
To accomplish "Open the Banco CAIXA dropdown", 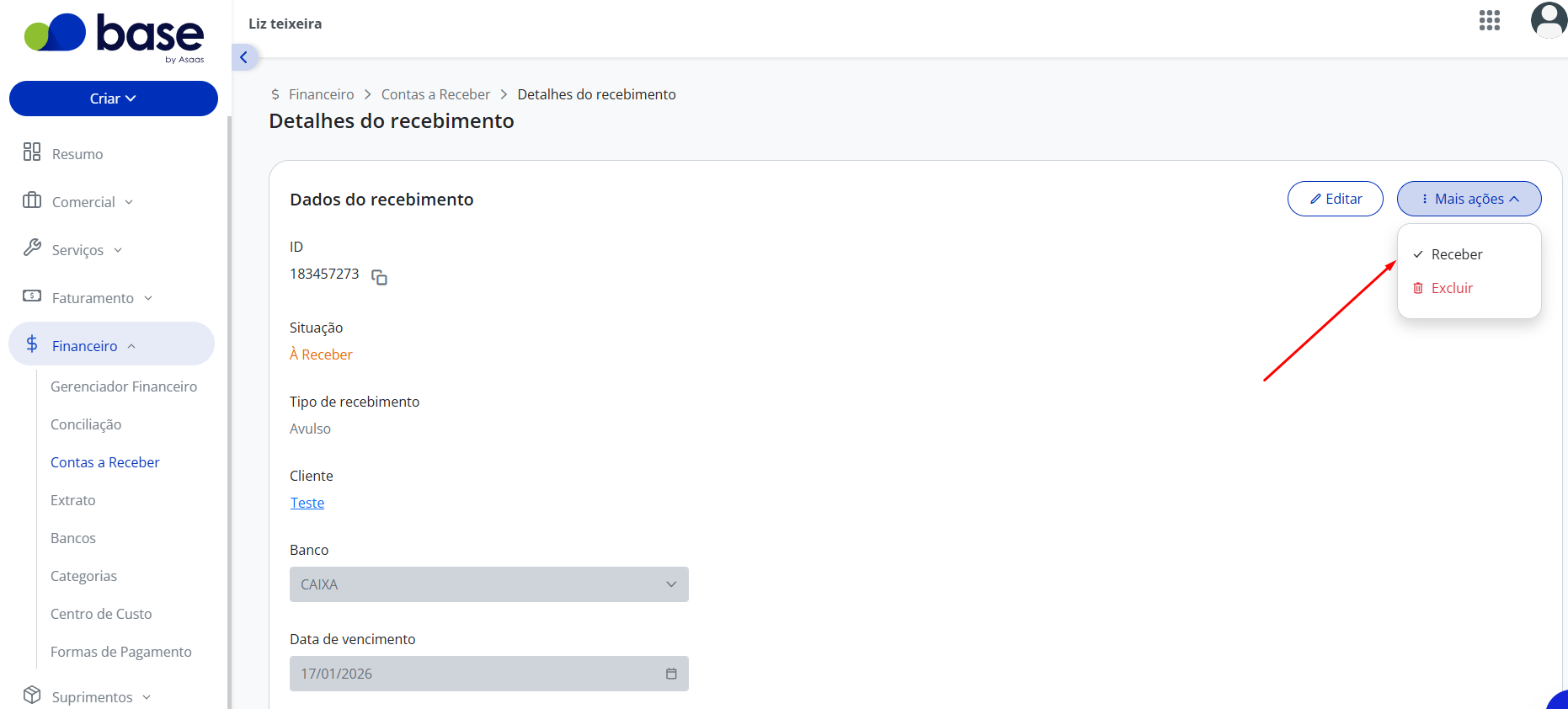I will (x=489, y=584).
